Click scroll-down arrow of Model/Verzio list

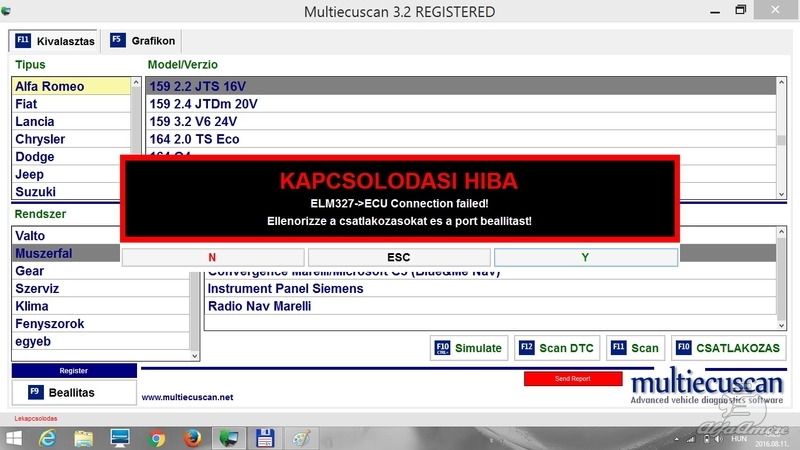click(781, 194)
